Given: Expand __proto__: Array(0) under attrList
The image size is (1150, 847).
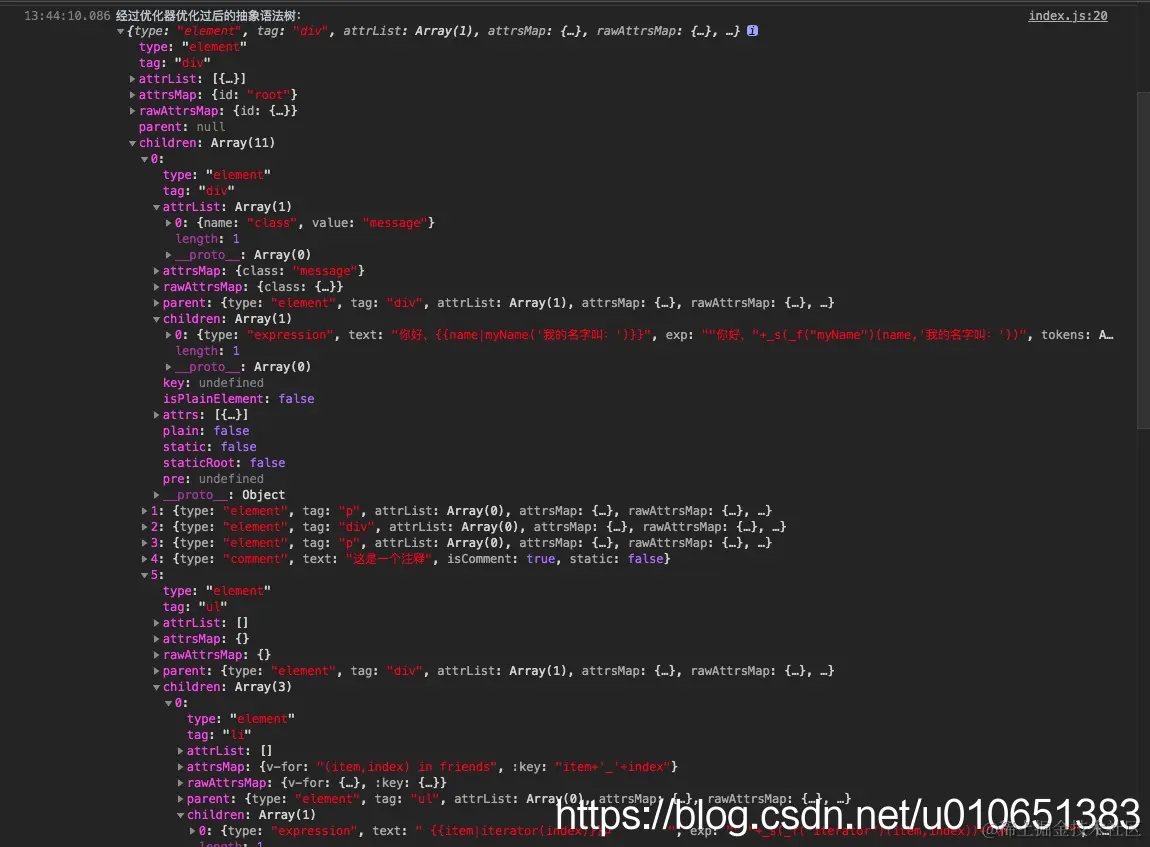Looking at the screenshot, I should tap(169, 255).
